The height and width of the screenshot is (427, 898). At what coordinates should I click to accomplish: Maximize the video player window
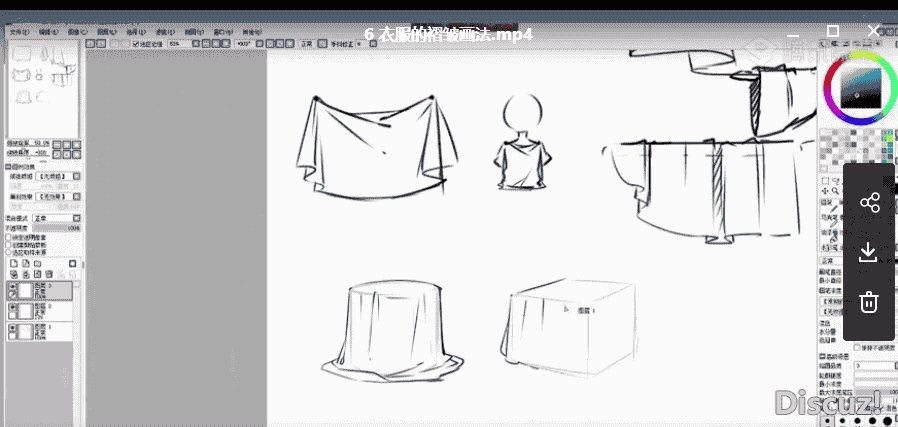pos(833,30)
